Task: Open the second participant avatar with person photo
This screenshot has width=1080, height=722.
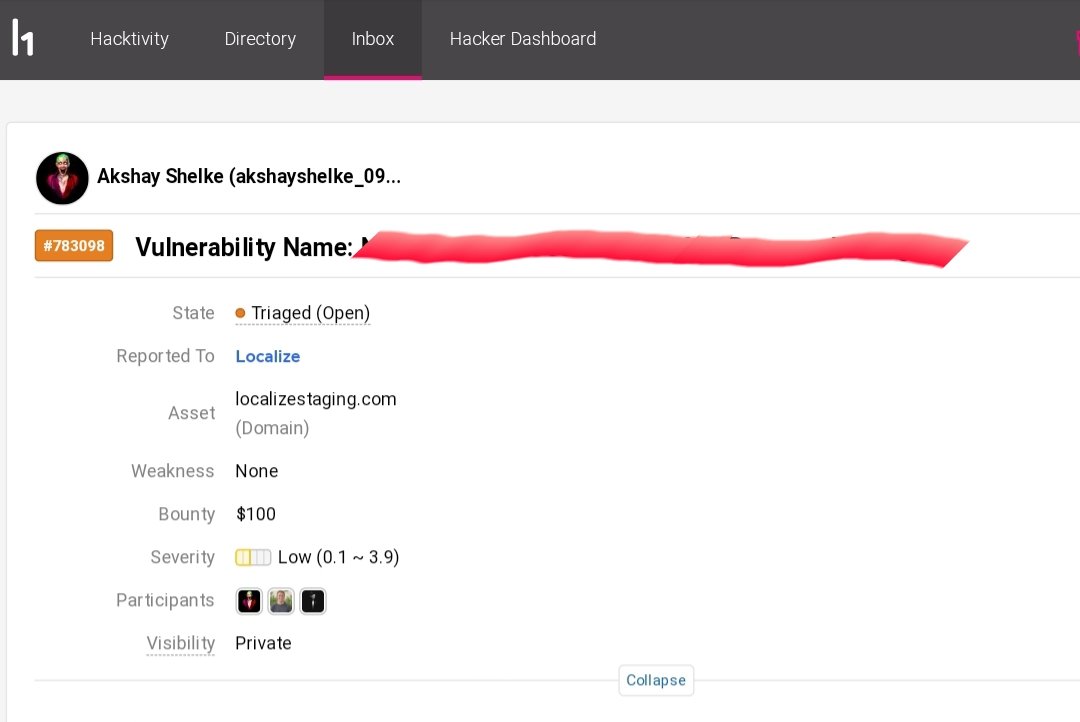Action: pos(281,601)
